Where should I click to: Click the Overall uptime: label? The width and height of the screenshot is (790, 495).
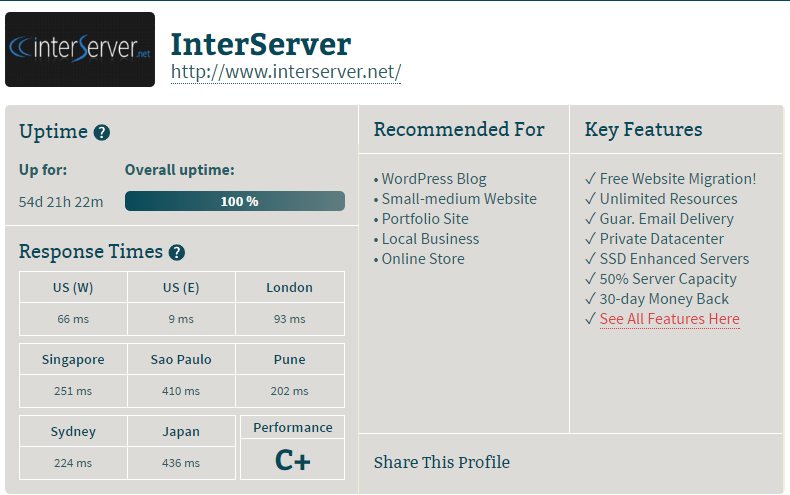pyautogui.click(x=180, y=170)
